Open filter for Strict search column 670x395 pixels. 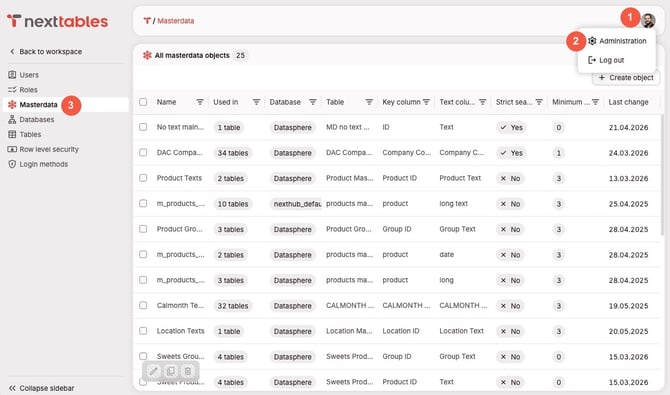pos(539,102)
